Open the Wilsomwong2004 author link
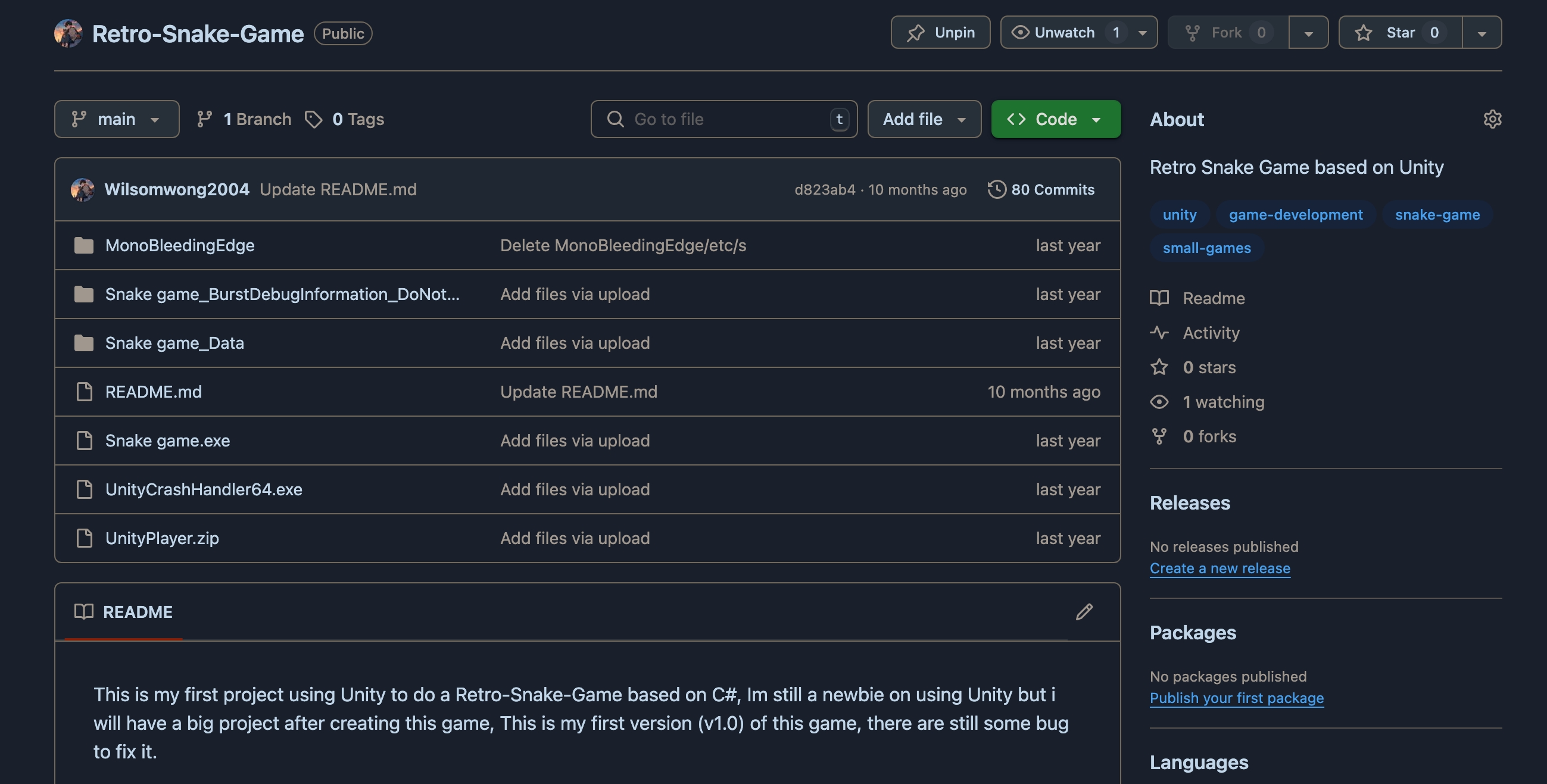1547x784 pixels. (177, 189)
